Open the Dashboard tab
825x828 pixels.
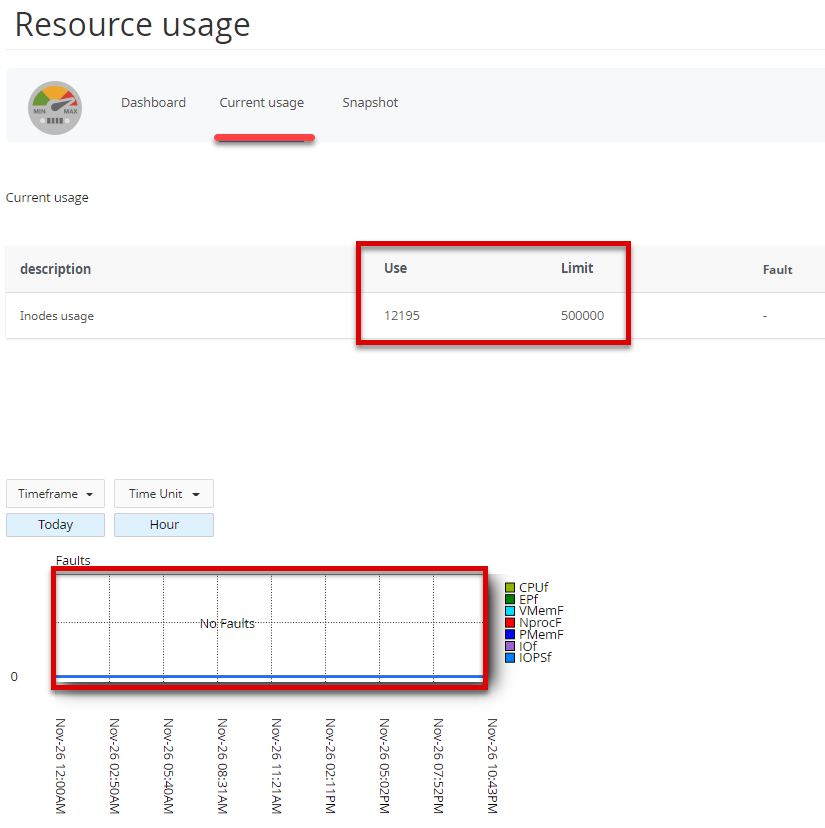153,103
